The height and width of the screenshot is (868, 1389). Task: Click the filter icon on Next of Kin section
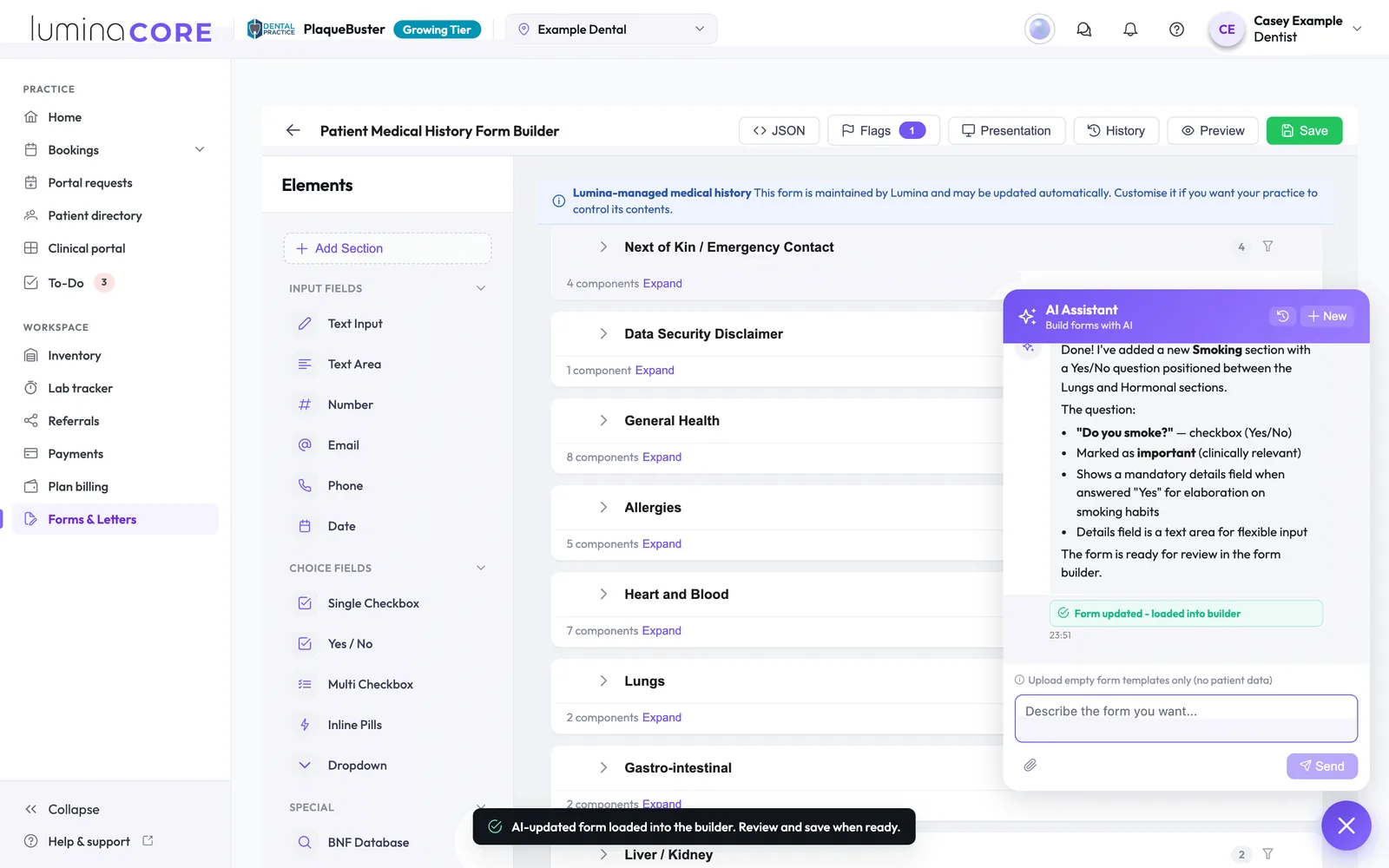click(x=1267, y=247)
